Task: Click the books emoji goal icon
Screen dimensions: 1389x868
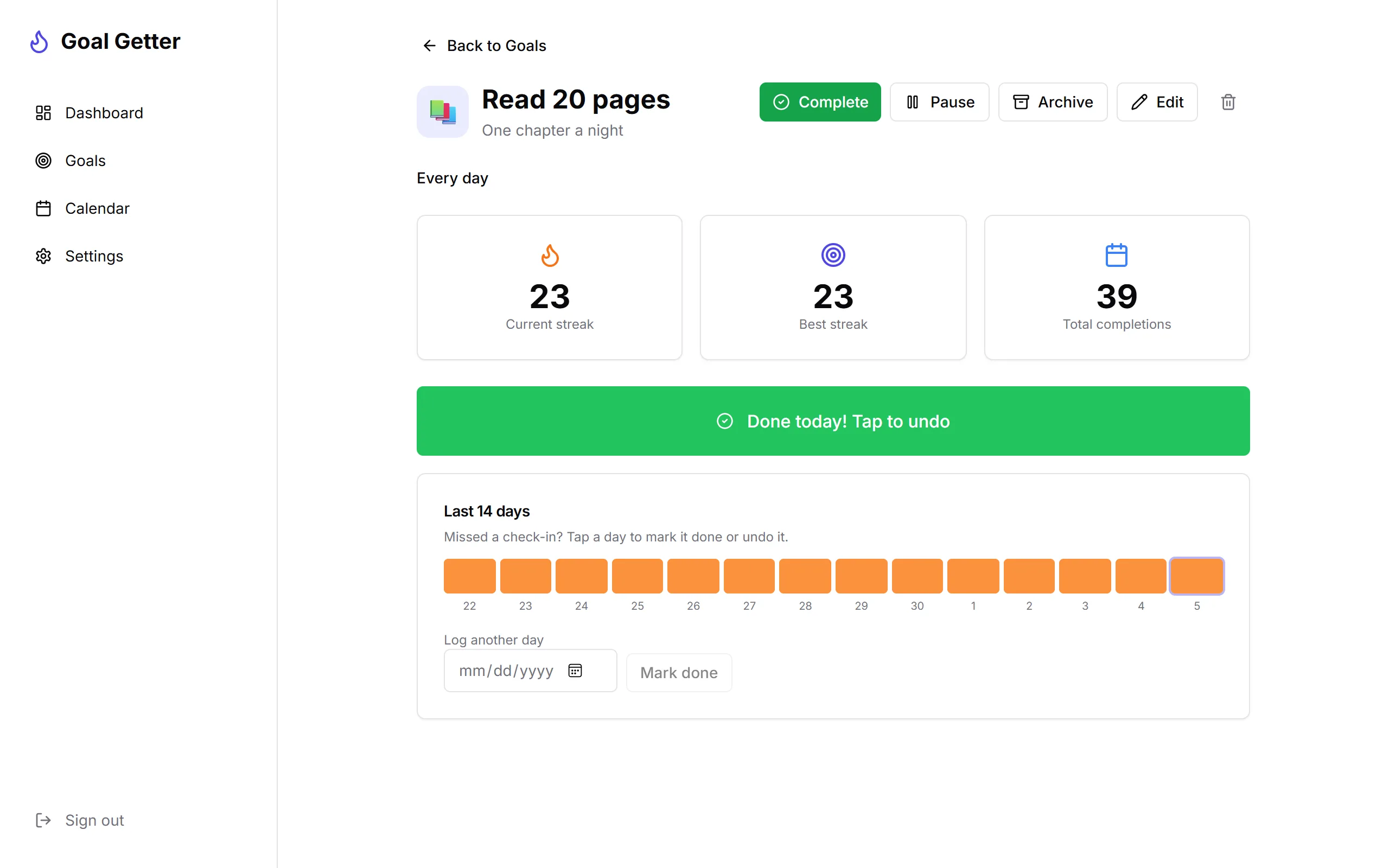Action: (x=443, y=111)
